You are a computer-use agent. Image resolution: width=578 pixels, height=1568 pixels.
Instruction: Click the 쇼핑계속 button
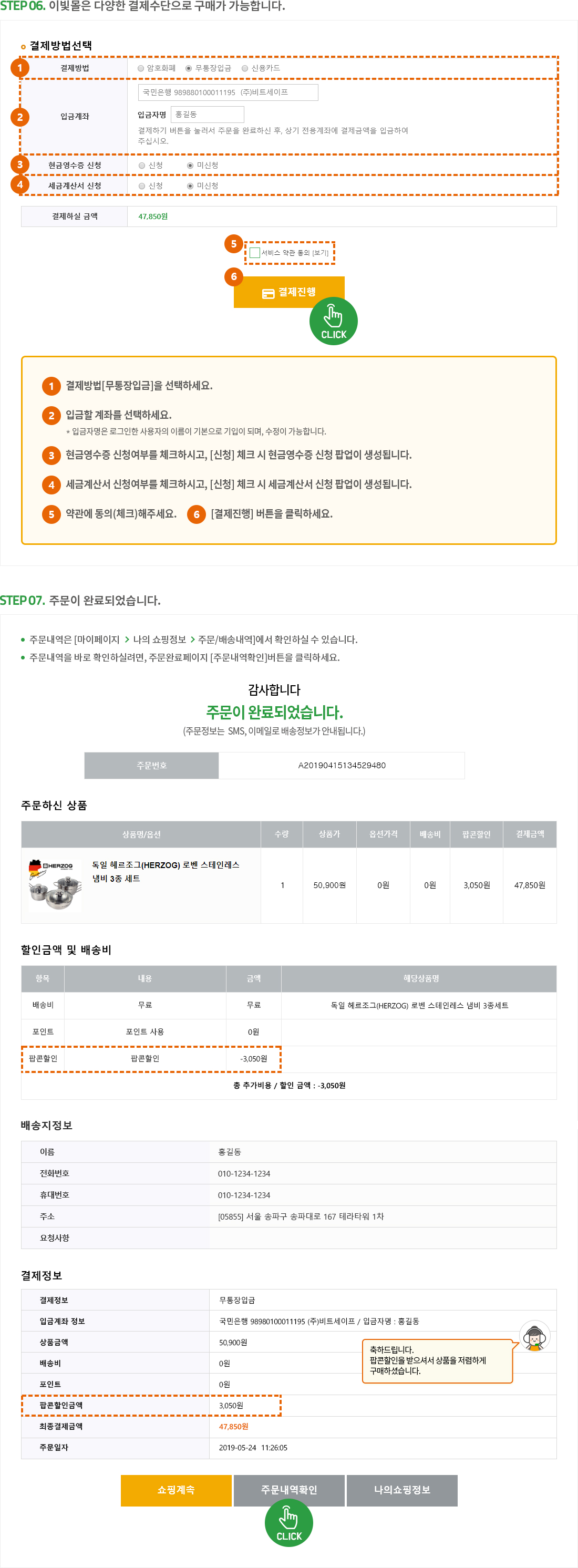point(176,1490)
